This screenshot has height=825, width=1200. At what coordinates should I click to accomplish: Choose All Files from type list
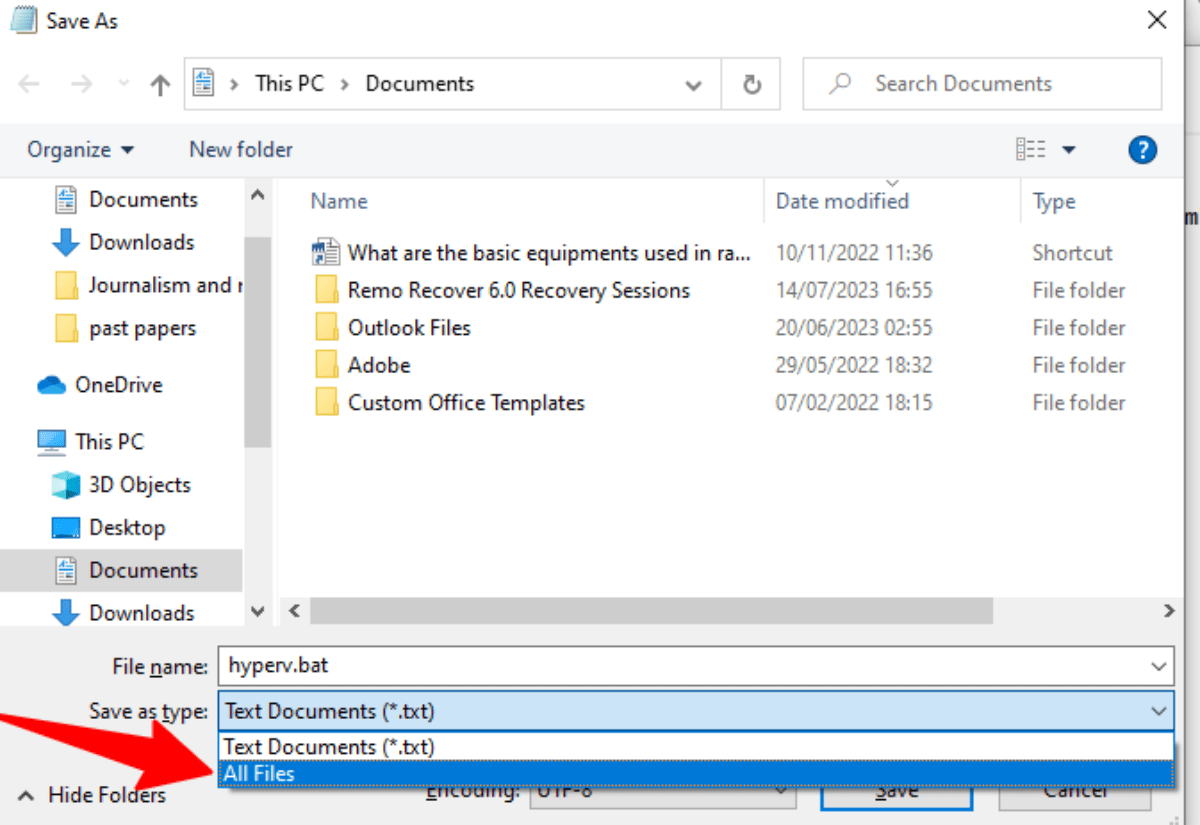click(260, 773)
